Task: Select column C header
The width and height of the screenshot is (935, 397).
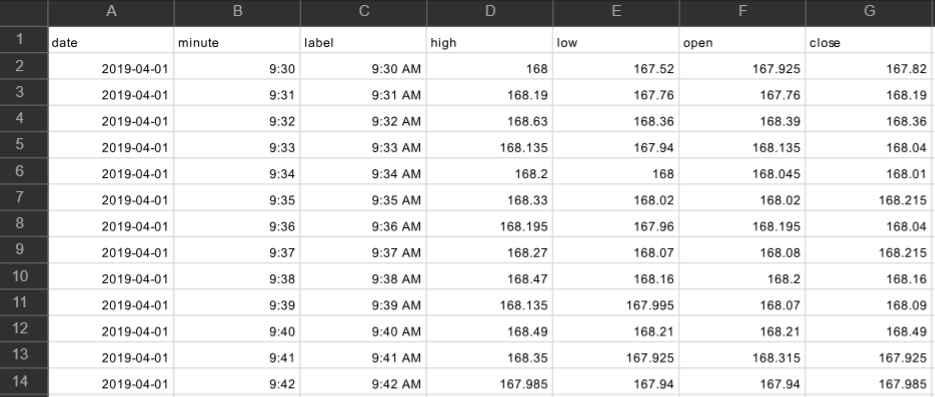Action: click(x=364, y=13)
